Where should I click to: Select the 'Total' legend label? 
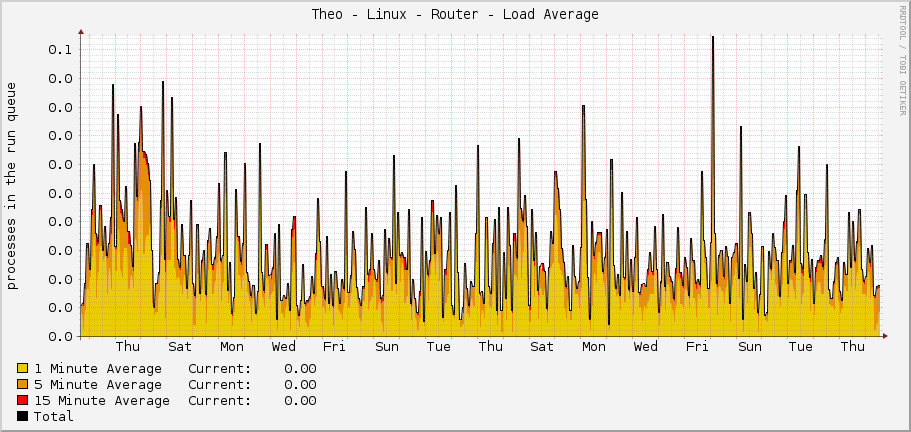coord(53,416)
